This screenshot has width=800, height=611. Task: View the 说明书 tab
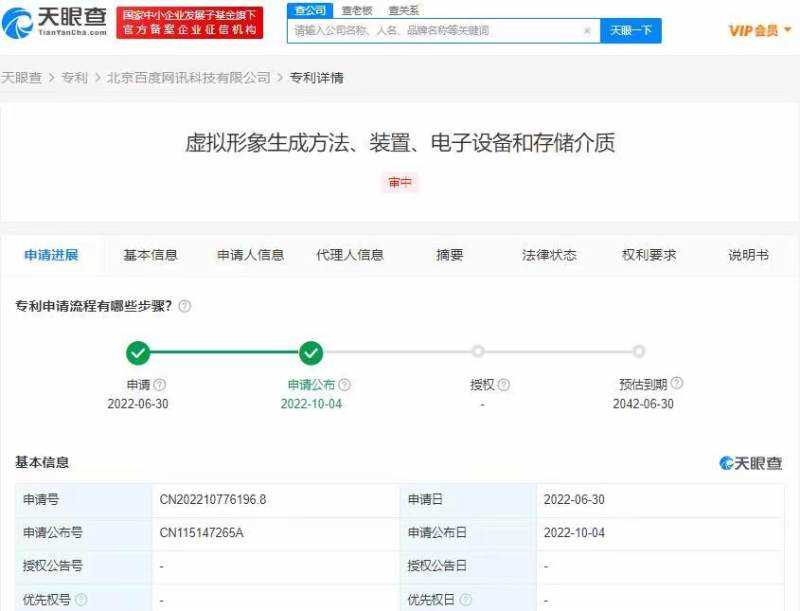tap(746, 255)
